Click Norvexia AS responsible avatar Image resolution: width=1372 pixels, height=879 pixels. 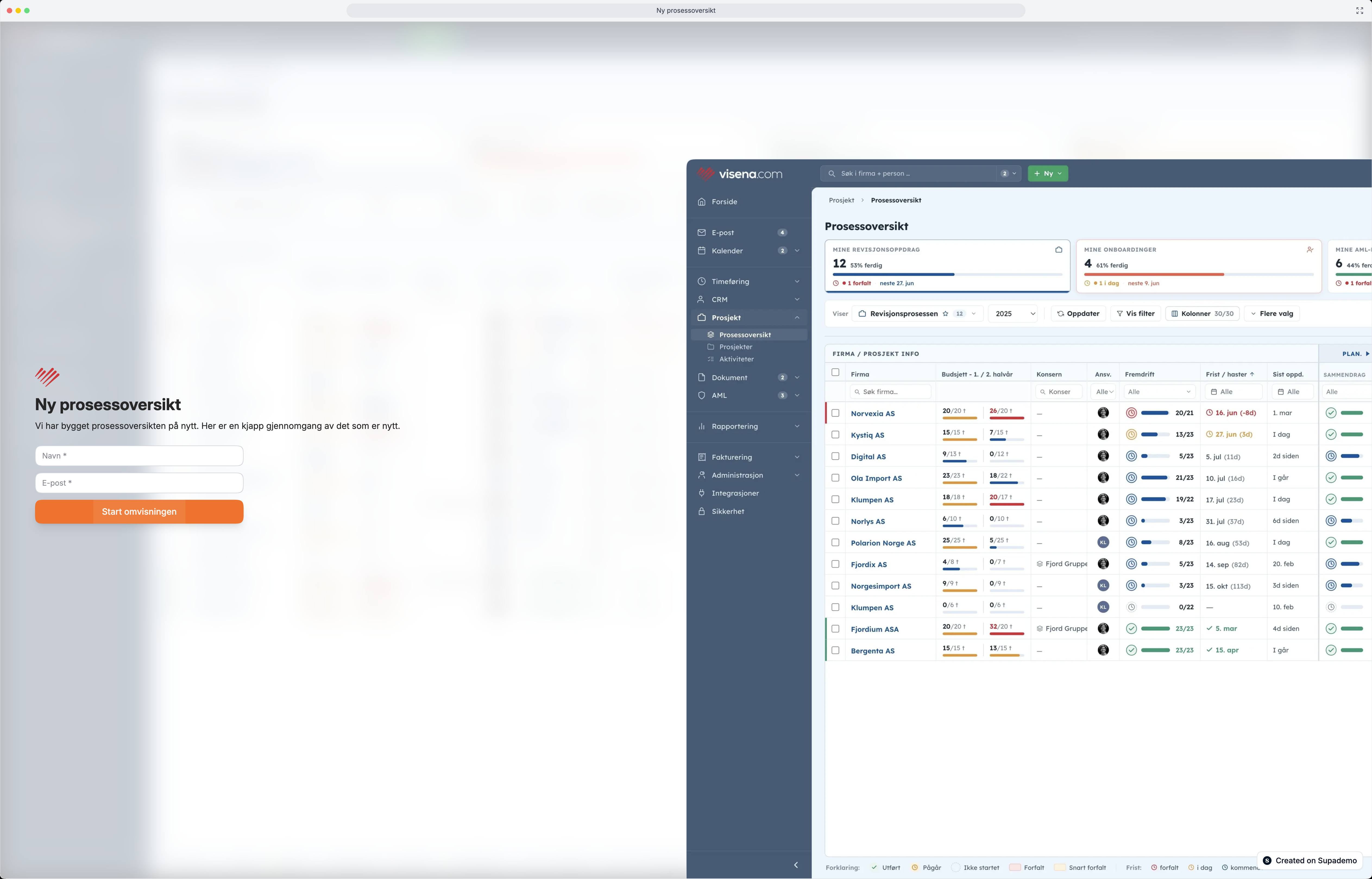(x=1103, y=413)
